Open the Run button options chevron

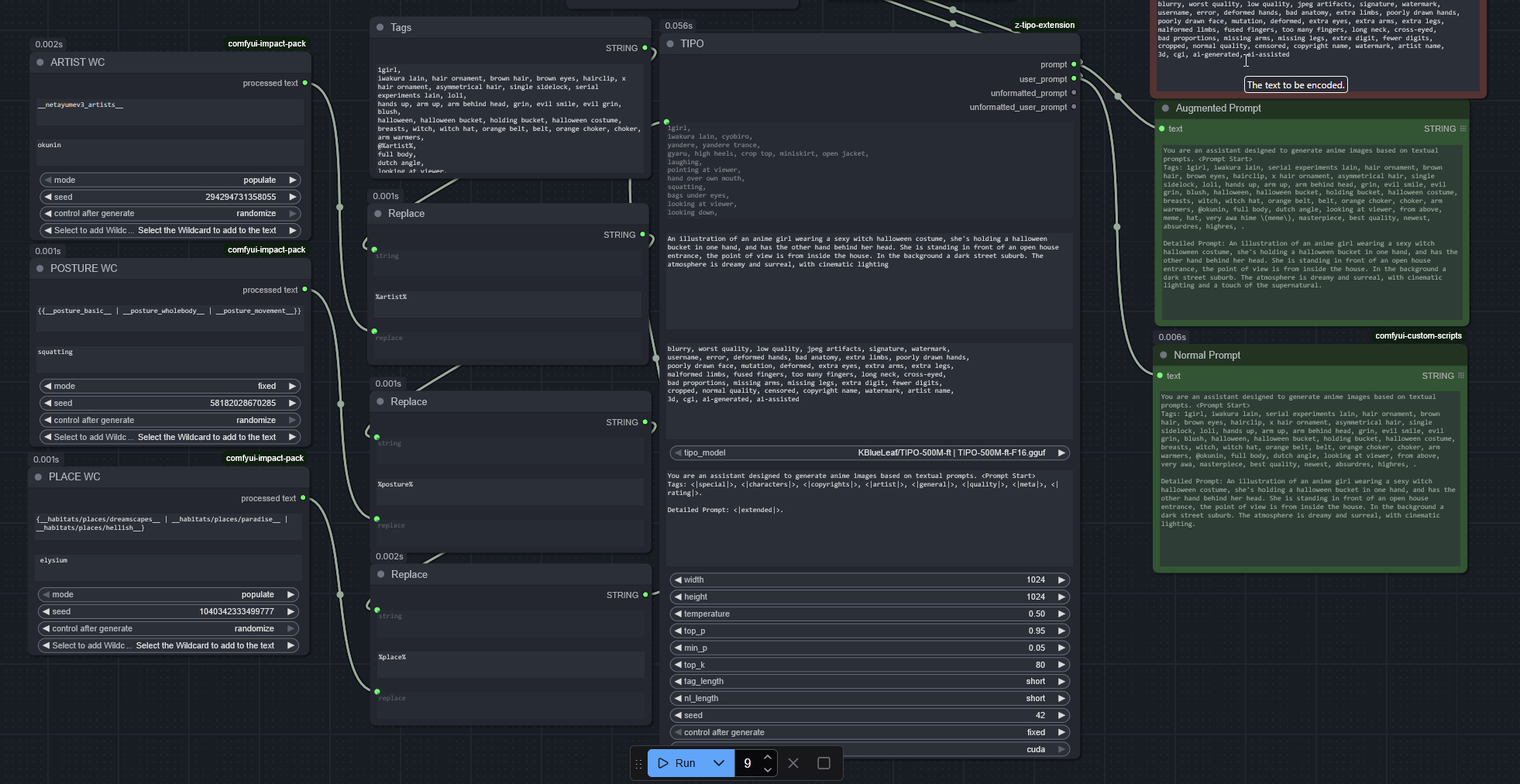pyautogui.click(x=718, y=763)
